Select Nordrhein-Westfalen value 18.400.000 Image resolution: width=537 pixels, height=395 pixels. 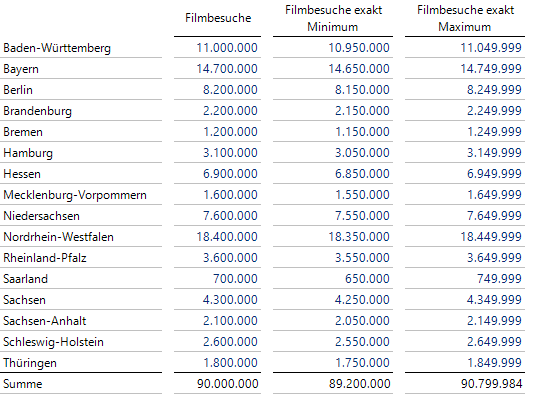pyautogui.click(x=227, y=237)
